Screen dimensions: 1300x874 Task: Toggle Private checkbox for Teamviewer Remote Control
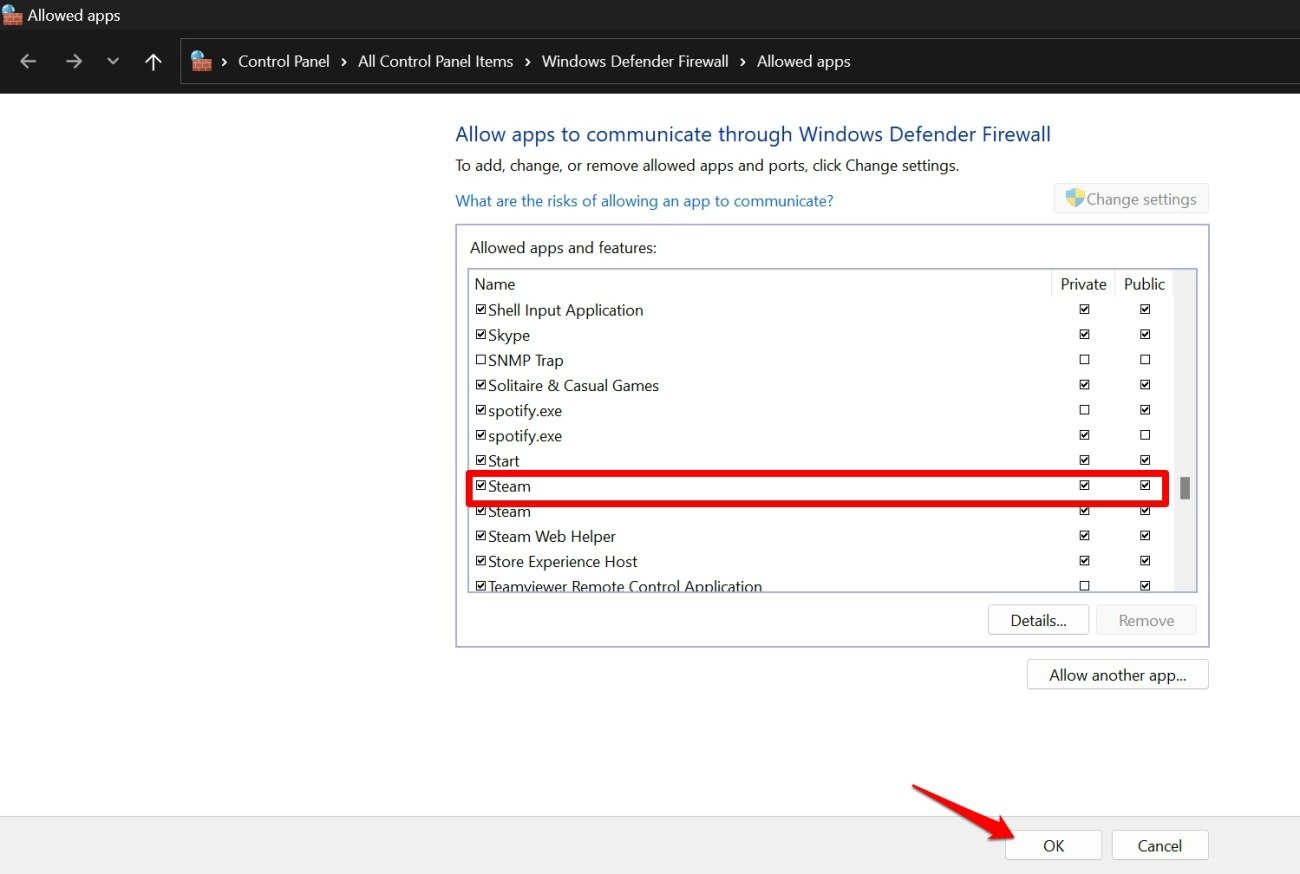[x=1084, y=586]
